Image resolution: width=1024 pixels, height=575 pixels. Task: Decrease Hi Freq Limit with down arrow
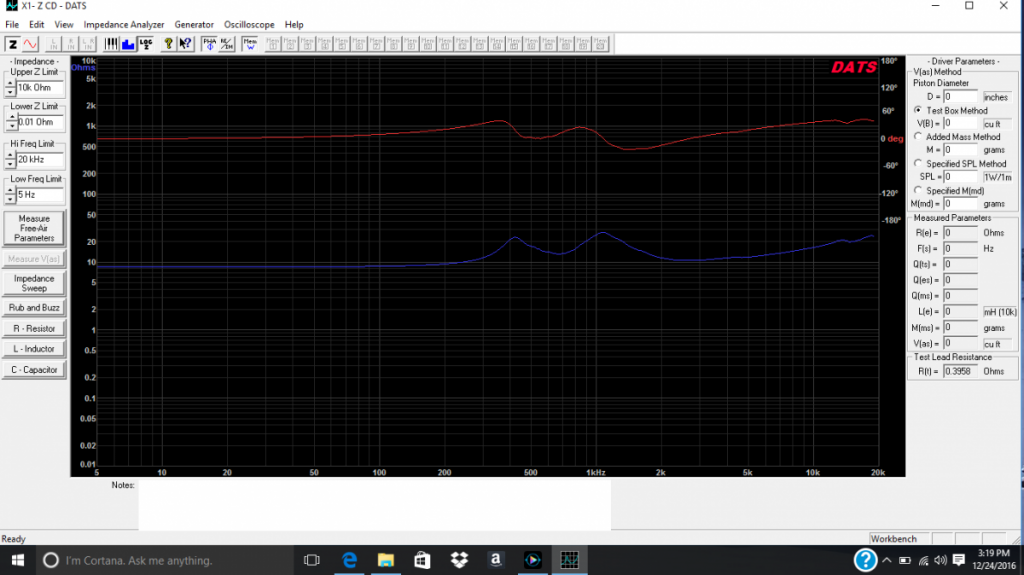[x=10, y=163]
